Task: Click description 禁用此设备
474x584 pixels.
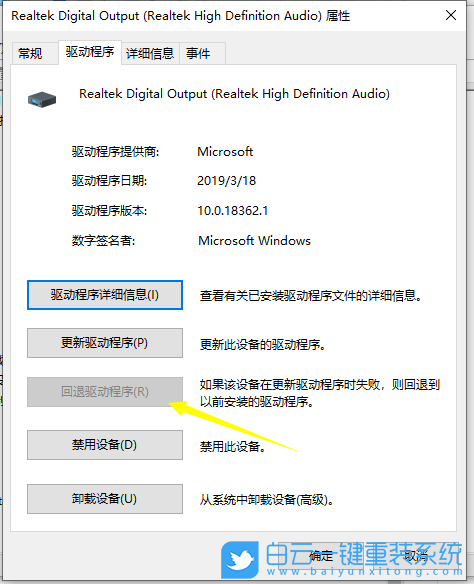Action: click(233, 446)
